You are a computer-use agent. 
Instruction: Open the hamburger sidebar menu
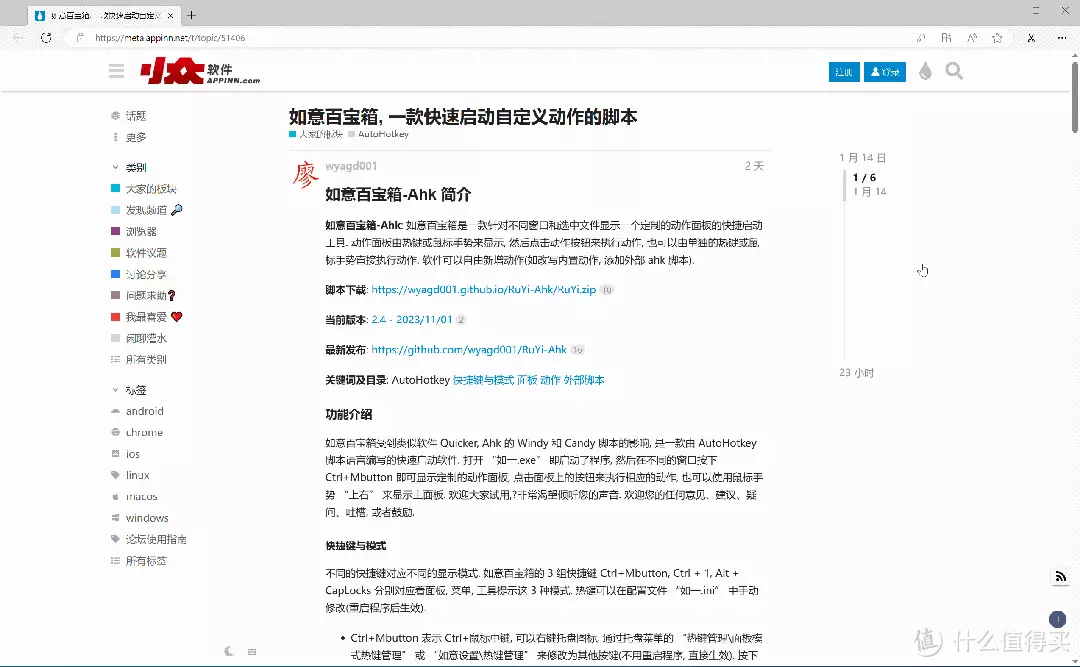(x=117, y=71)
